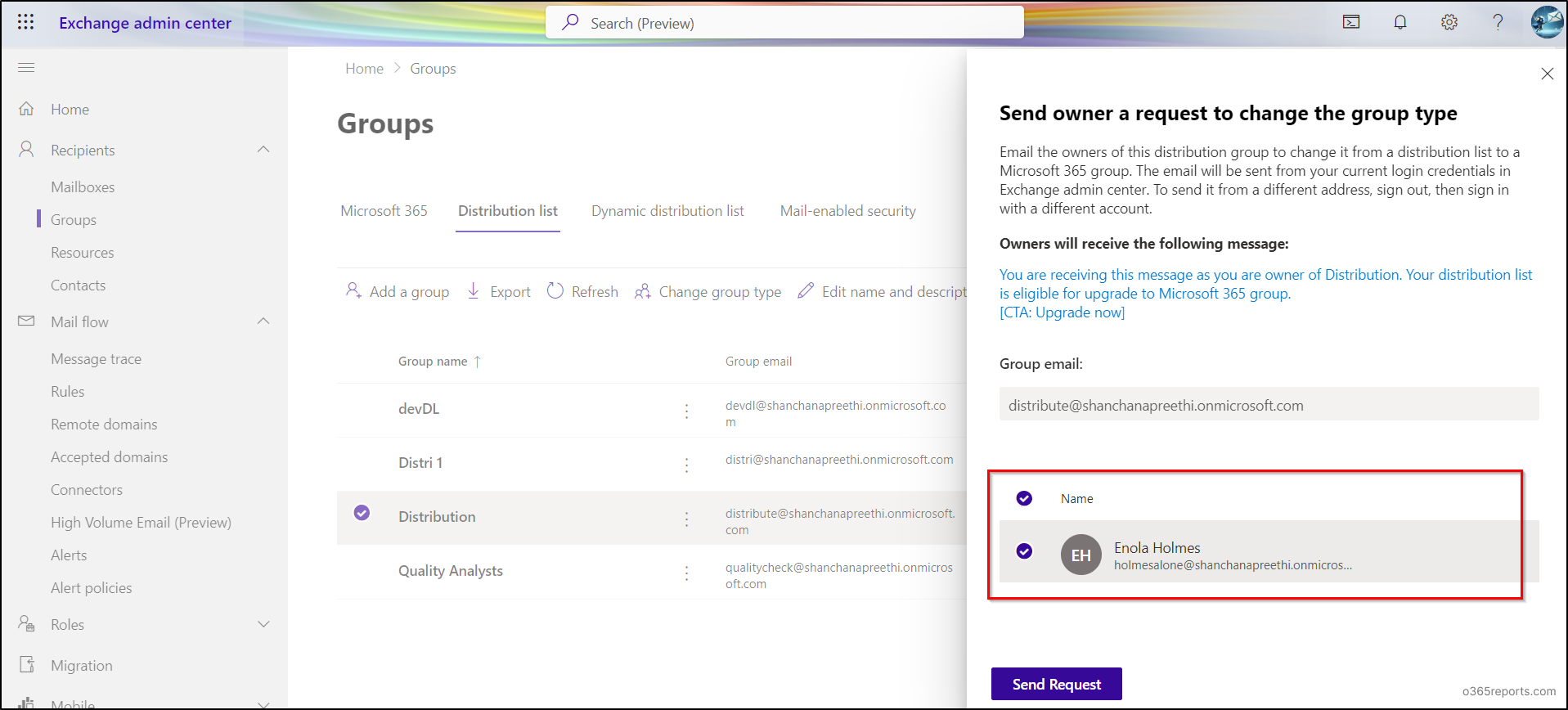
Task: Sort by Group name column
Action: click(x=439, y=362)
